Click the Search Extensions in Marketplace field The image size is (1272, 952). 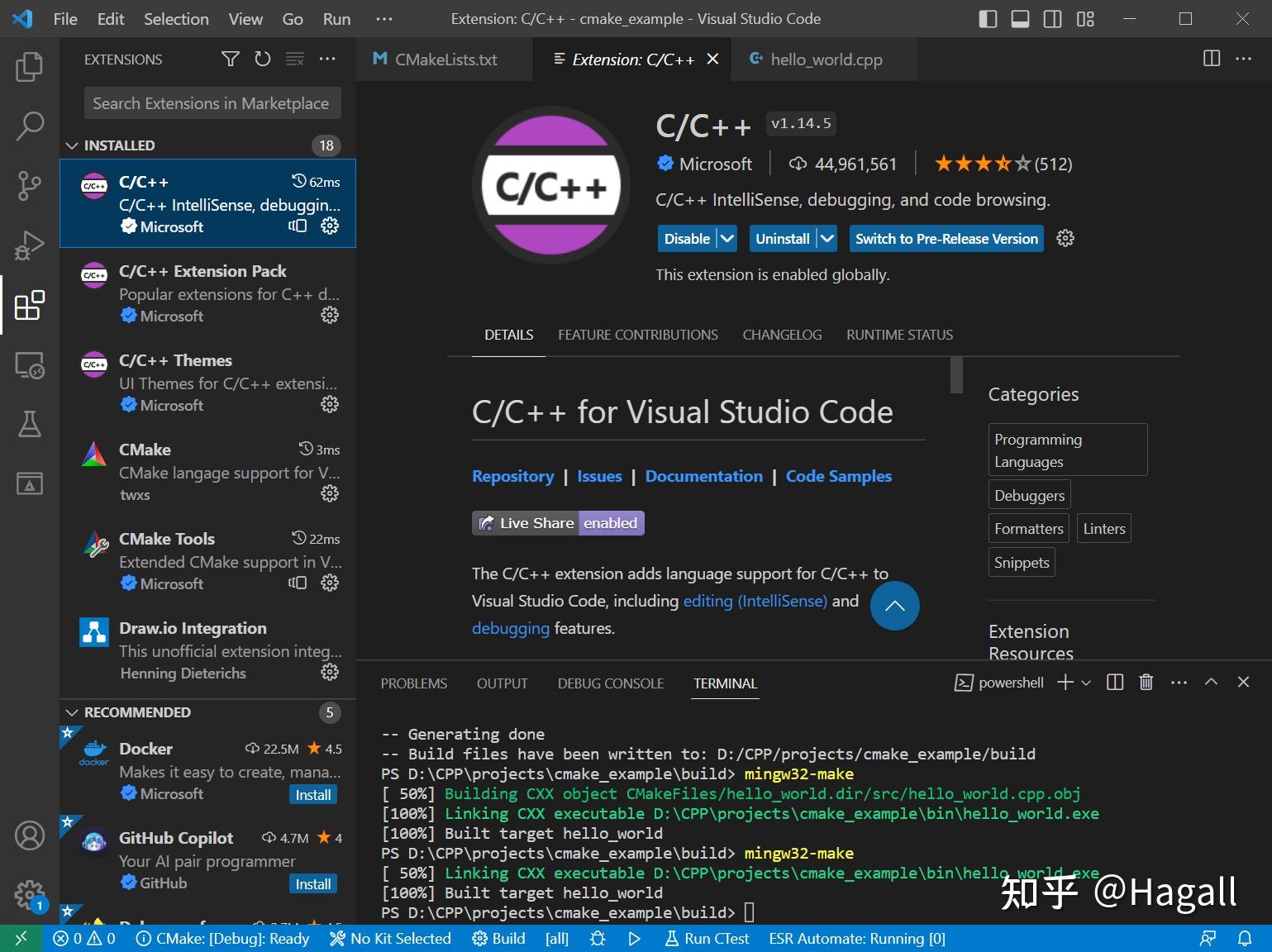[212, 102]
